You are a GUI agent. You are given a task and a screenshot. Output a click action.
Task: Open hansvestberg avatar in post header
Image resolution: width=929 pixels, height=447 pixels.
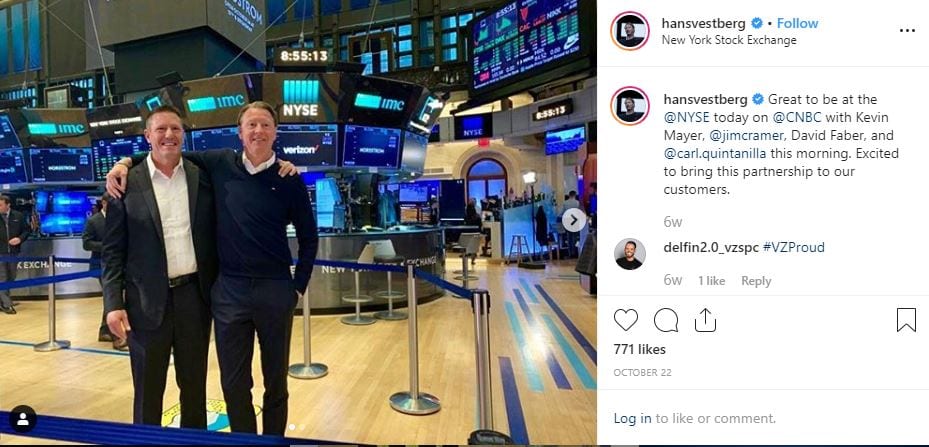point(630,31)
